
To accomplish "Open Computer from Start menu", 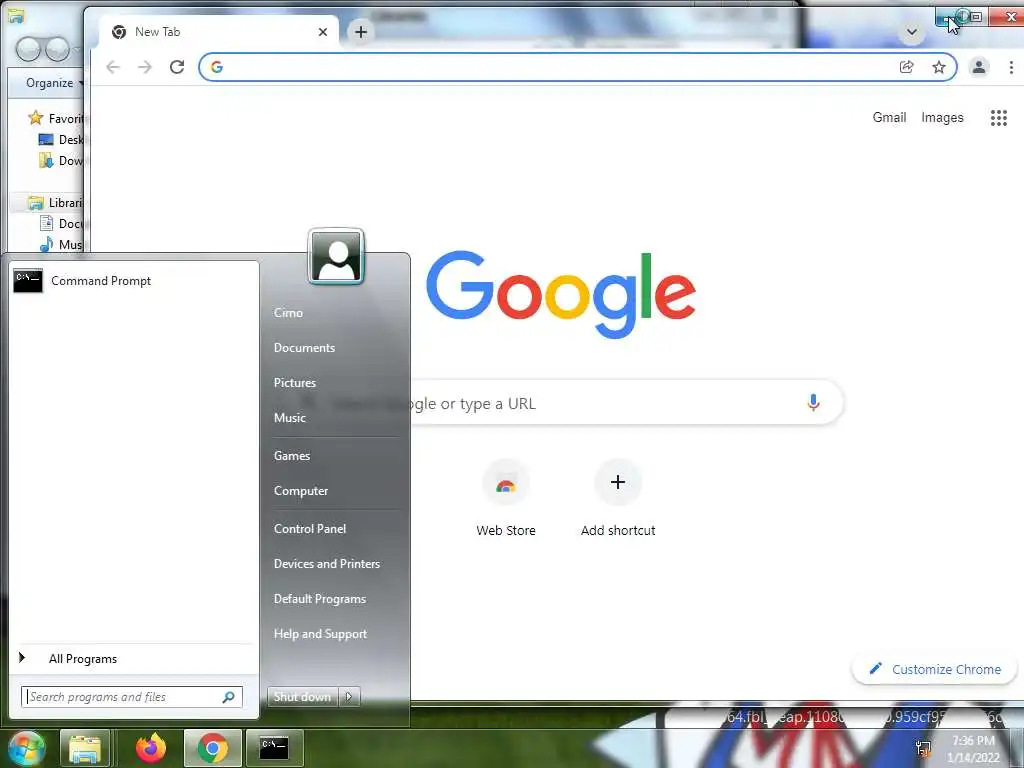I will (301, 491).
